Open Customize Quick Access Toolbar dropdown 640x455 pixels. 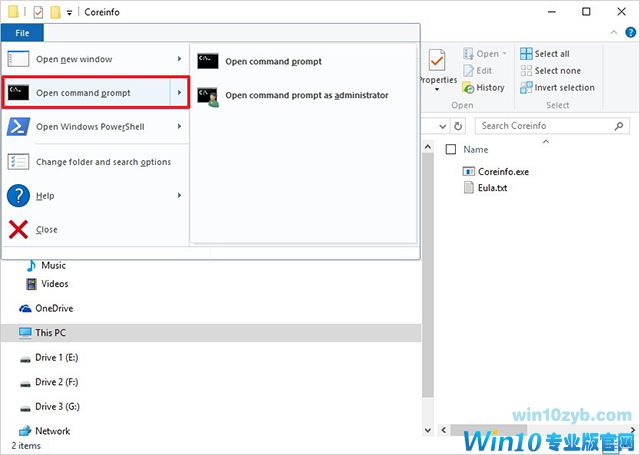coord(69,13)
